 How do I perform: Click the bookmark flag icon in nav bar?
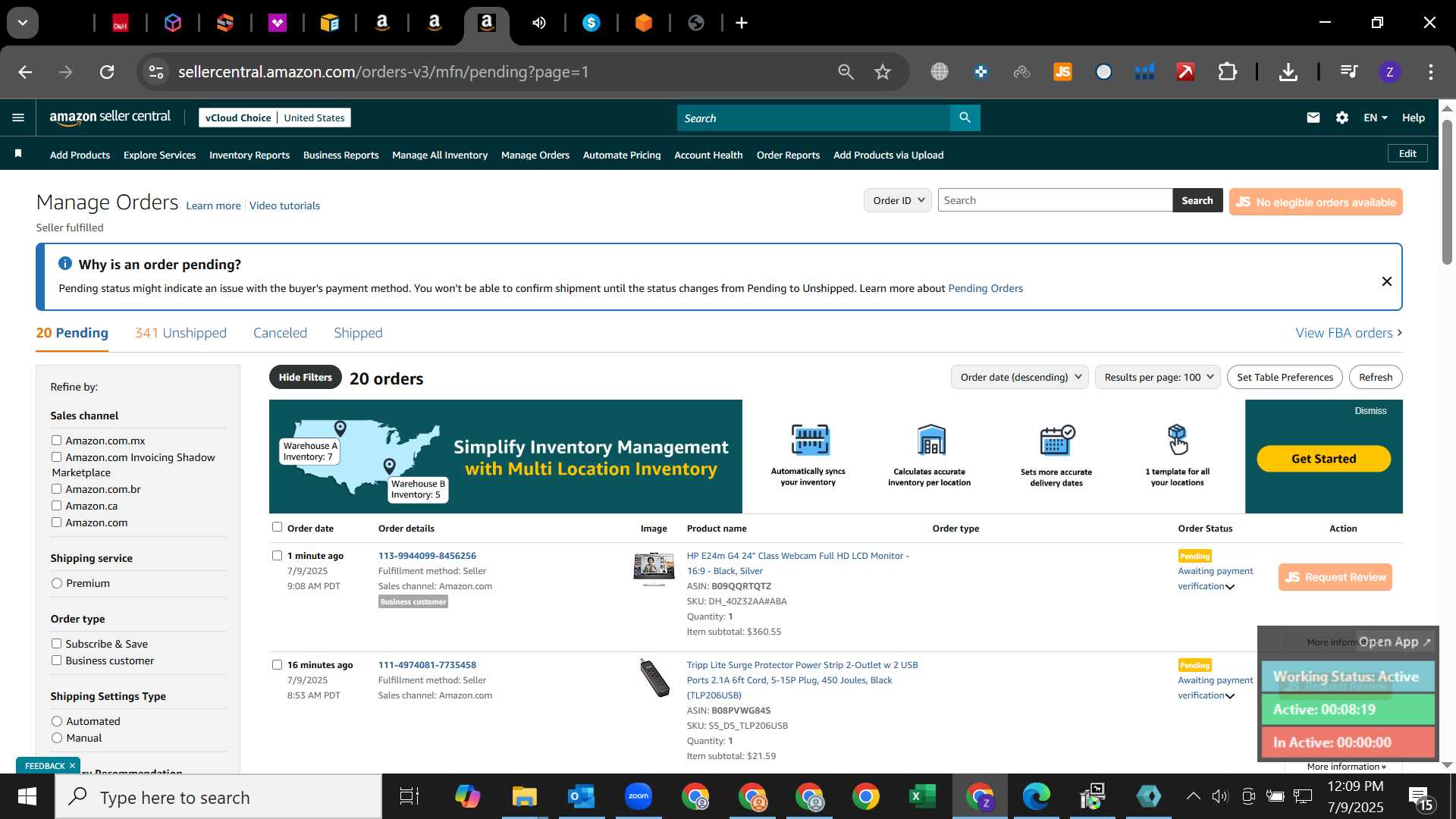[x=18, y=154]
